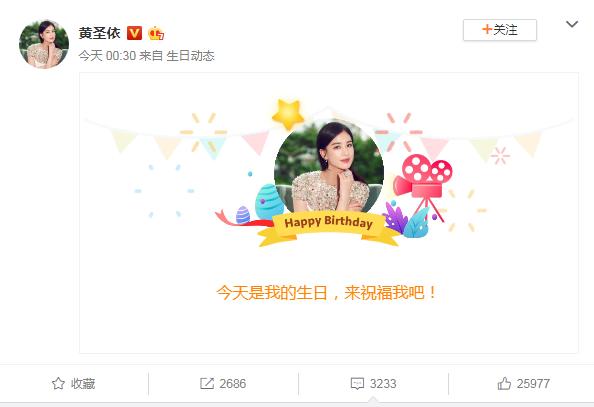Screen dimensions: 594x407
Task: Open the 今天 00:30 timestamp link
Action: [107, 56]
